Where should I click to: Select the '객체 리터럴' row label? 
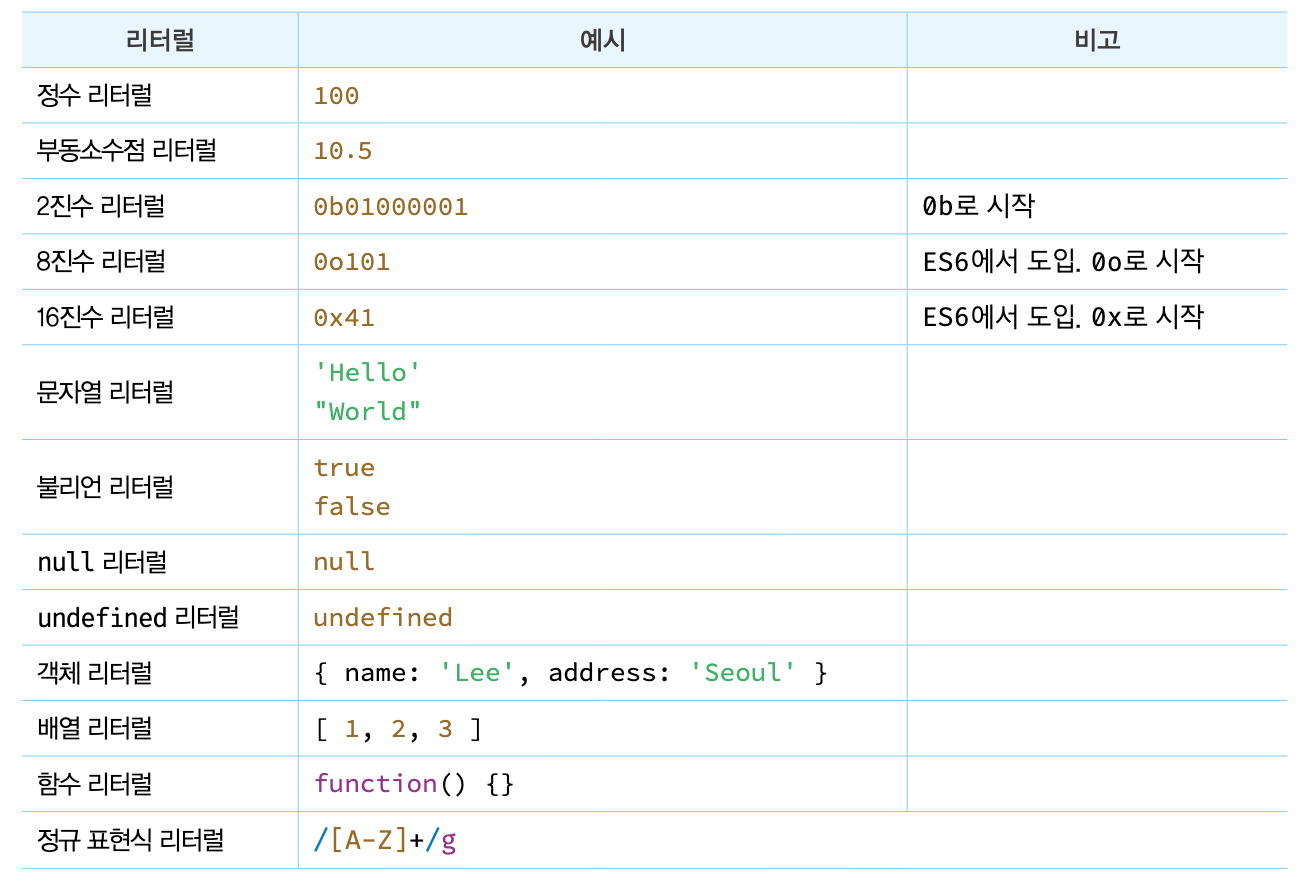coord(95,673)
